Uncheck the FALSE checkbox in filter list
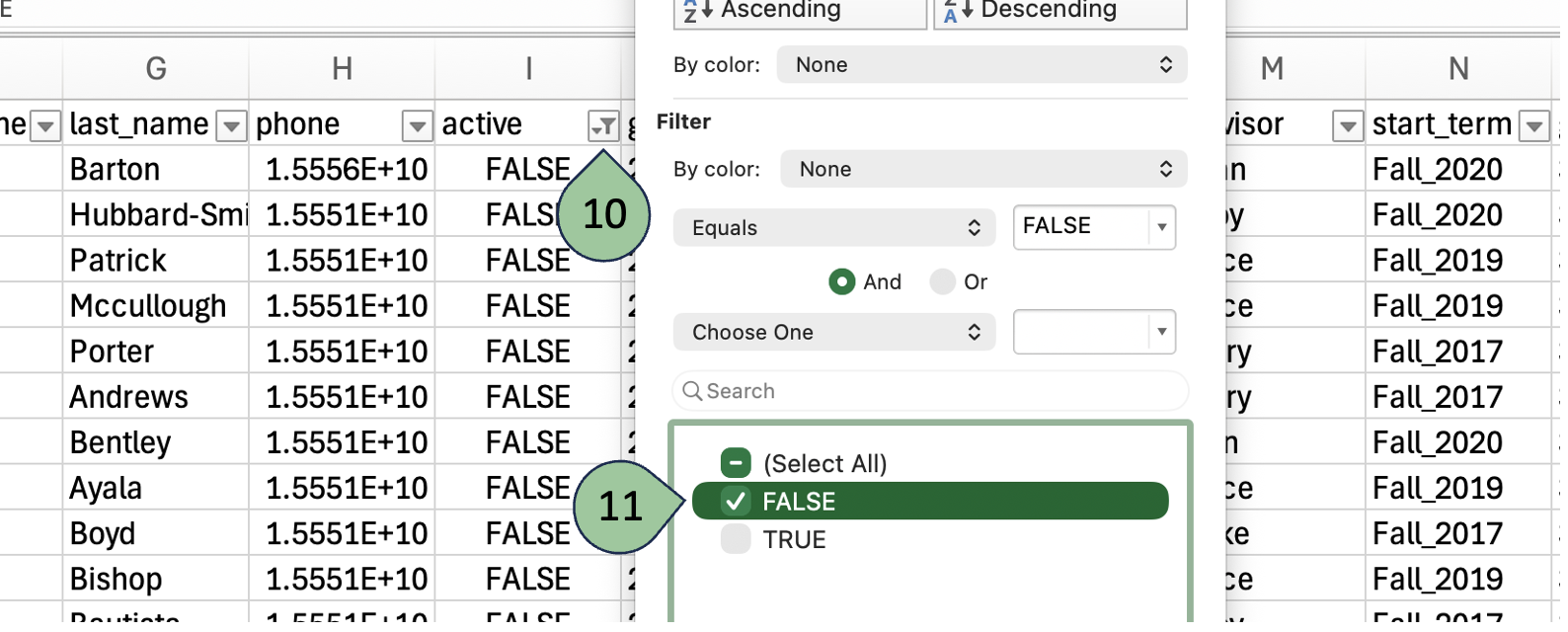The width and height of the screenshot is (1568, 632). (736, 502)
